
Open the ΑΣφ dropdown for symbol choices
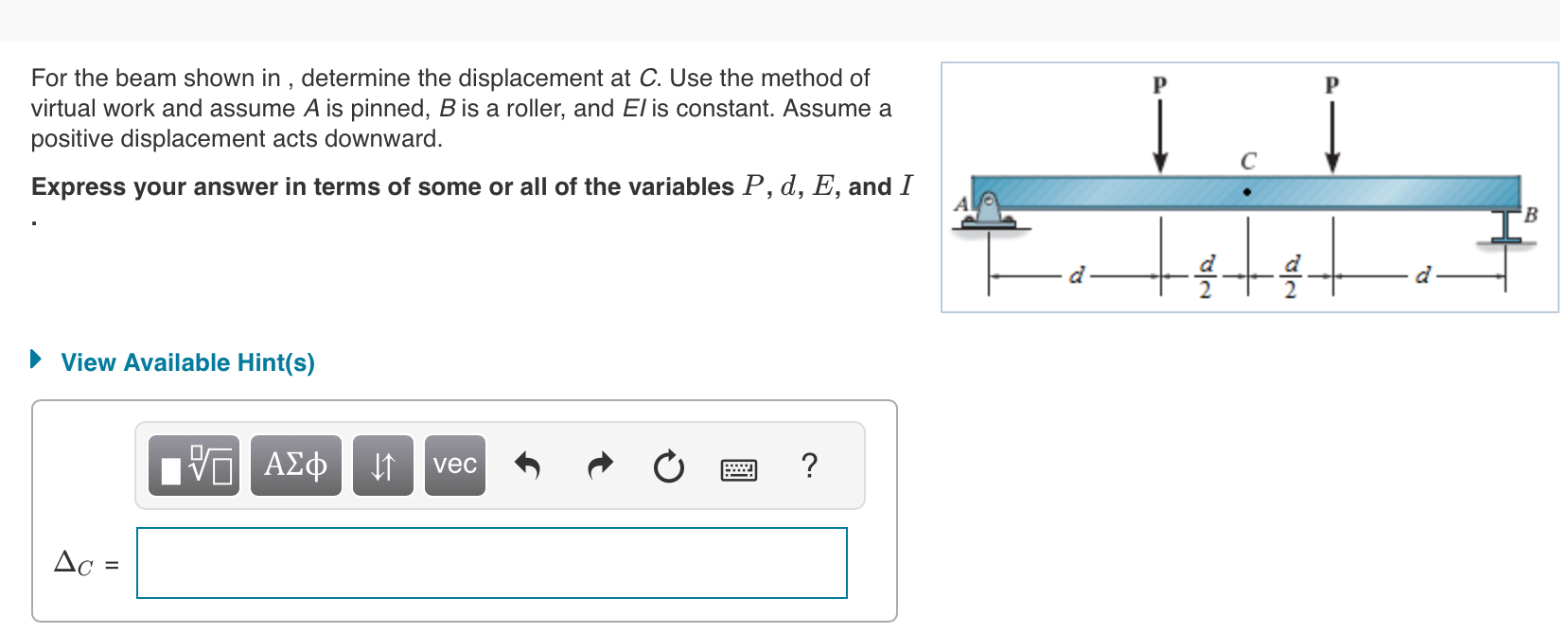click(294, 465)
